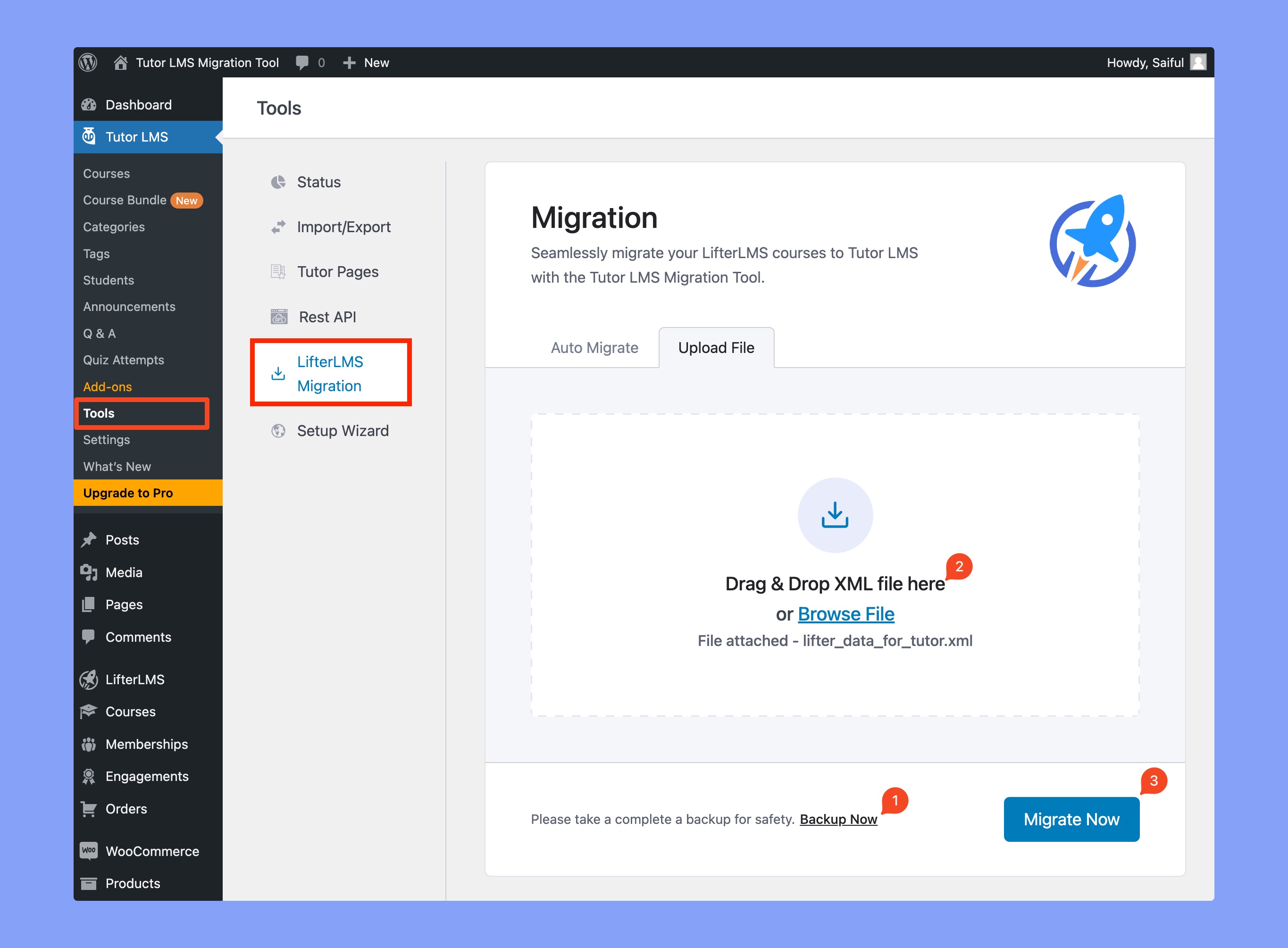The height and width of the screenshot is (948, 1288).
Task: Click Upgrade to Pro
Action: [x=148, y=493]
